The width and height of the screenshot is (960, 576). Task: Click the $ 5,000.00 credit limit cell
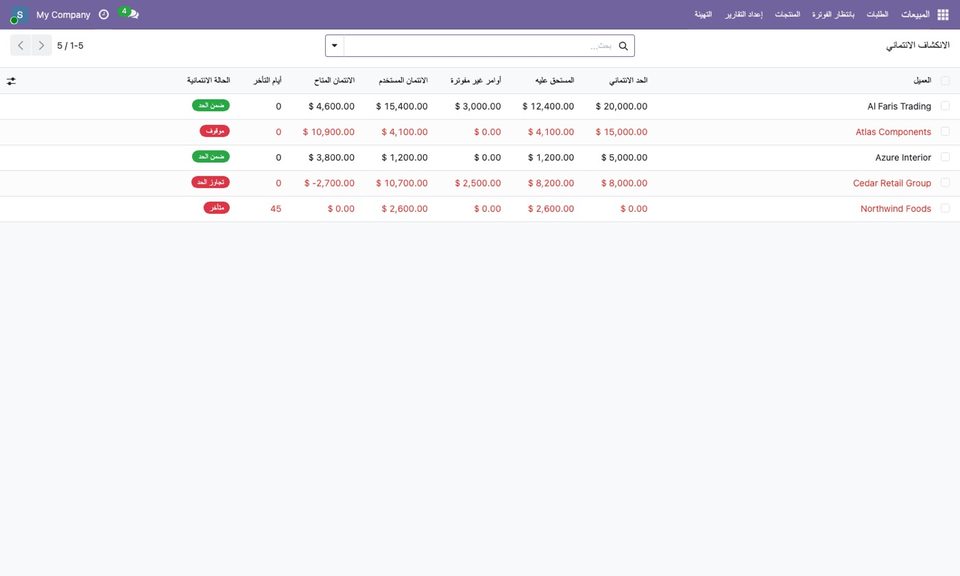point(624,158)
